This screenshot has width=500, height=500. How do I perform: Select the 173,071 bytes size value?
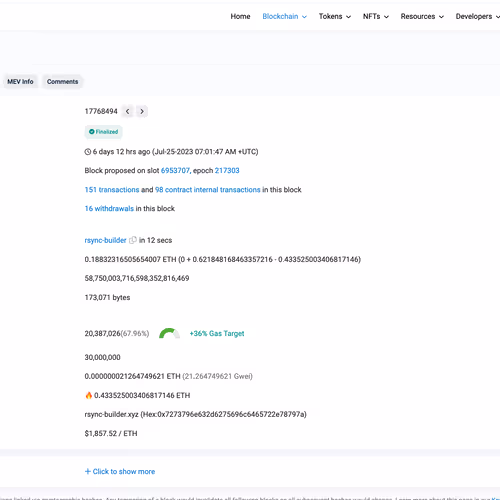[107, 297]
